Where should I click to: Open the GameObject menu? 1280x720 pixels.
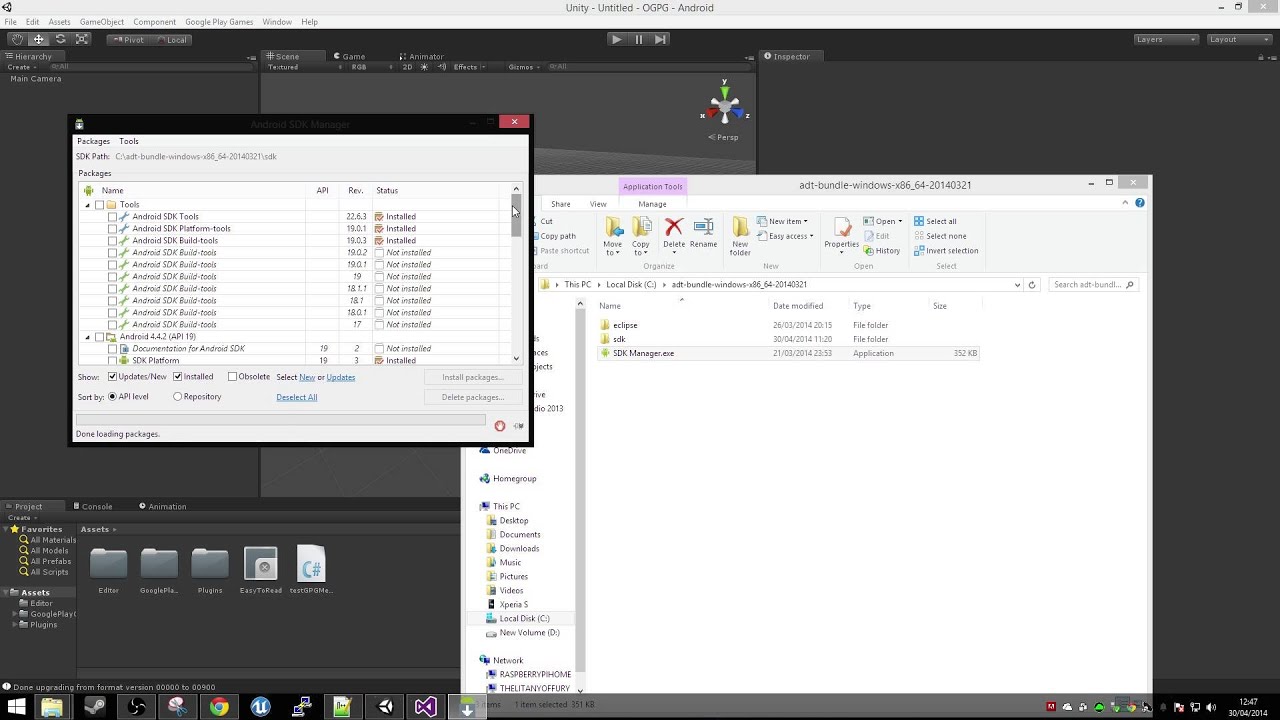point(102,22)
